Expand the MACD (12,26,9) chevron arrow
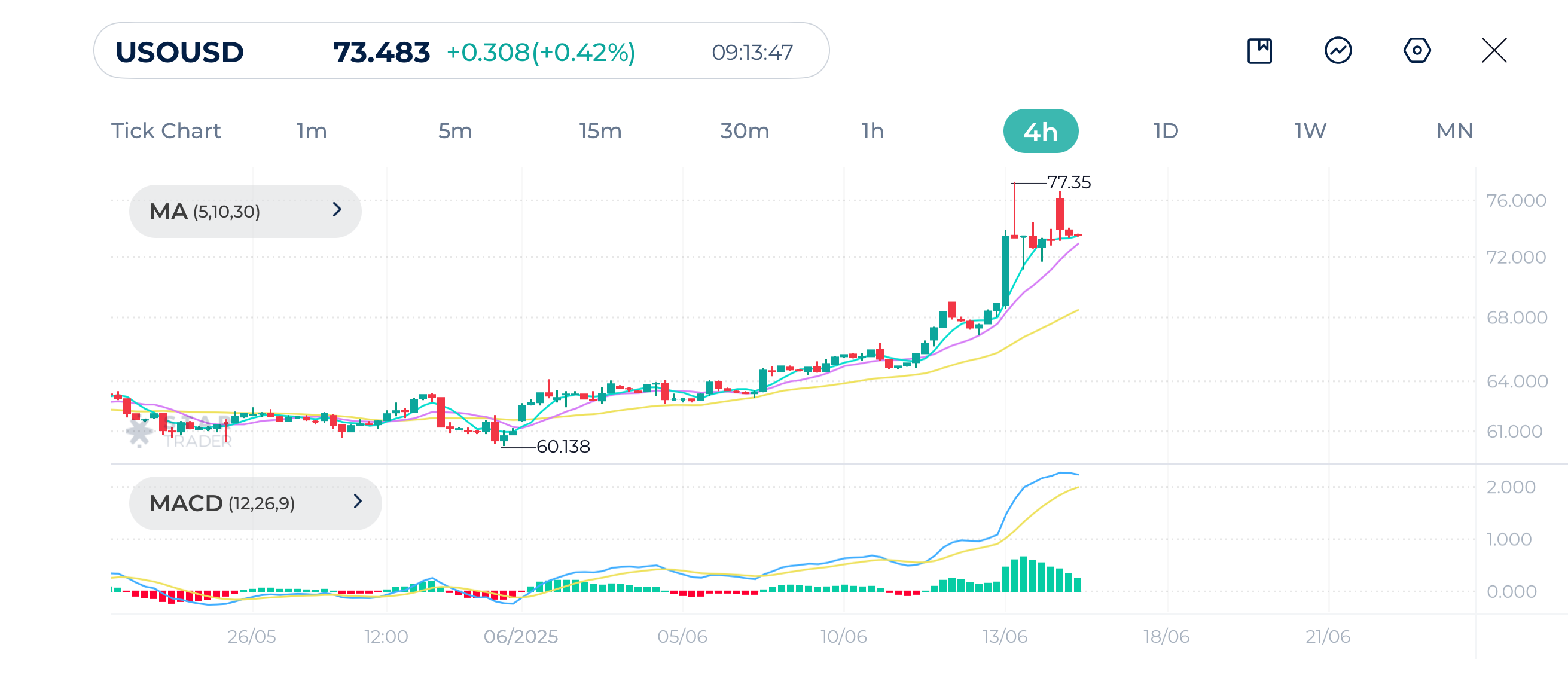The image size is (1568, 675). pyautogui.click(x=358, y=502)
